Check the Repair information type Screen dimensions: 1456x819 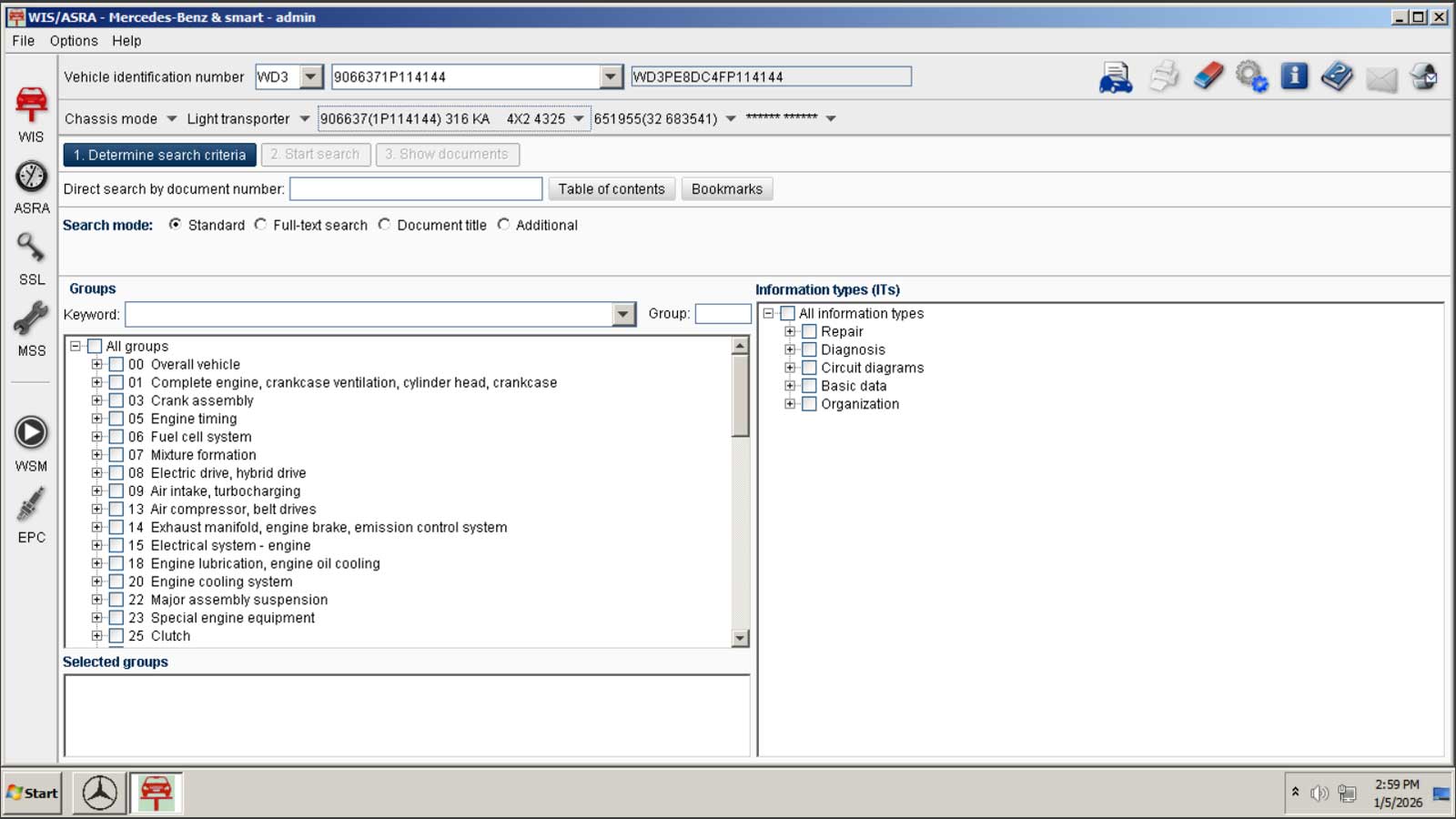click(809, 332)
